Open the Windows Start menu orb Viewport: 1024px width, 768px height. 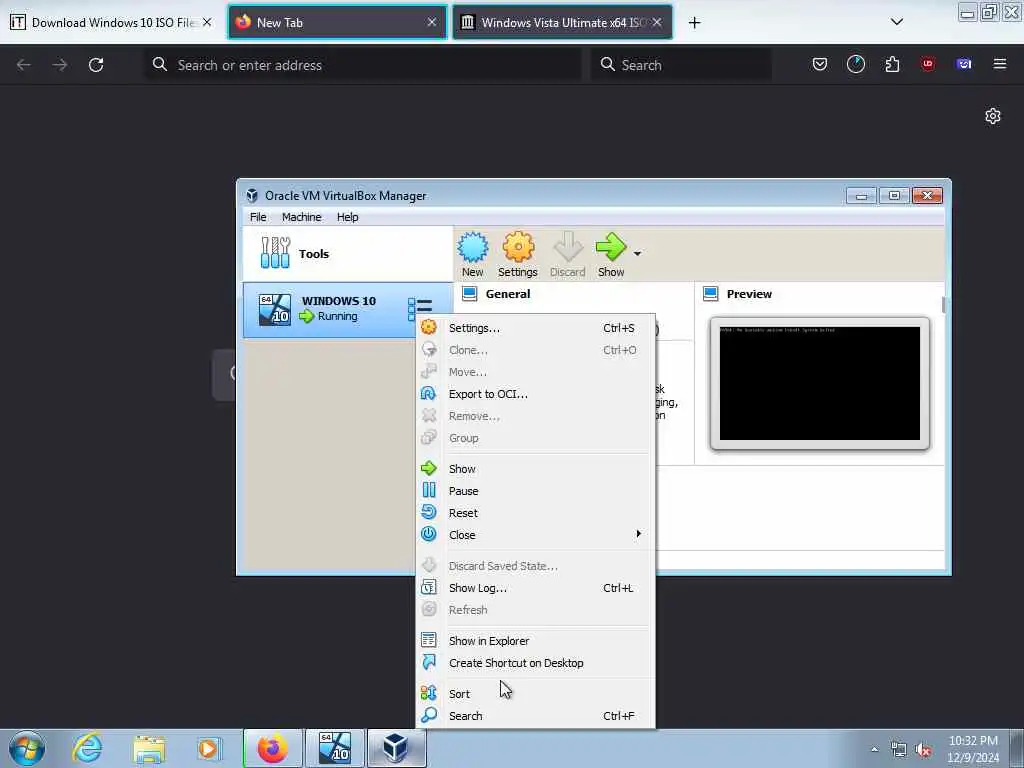coord(27,748)
